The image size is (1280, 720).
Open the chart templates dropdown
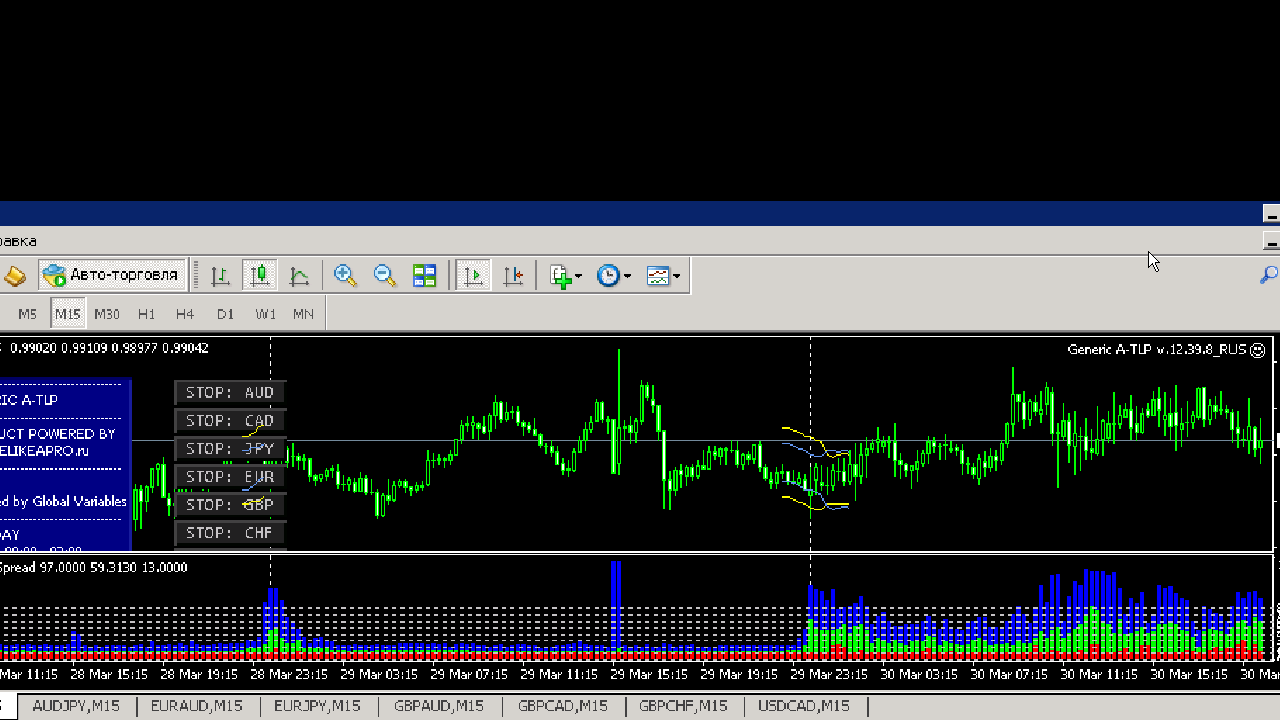(x=663, y=275)
